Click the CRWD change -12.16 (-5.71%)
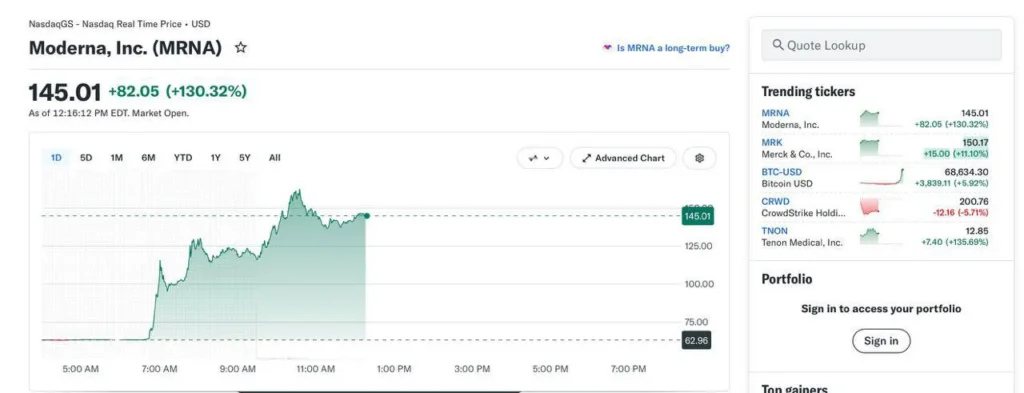The image size is (1024, 393). (961, 213)
